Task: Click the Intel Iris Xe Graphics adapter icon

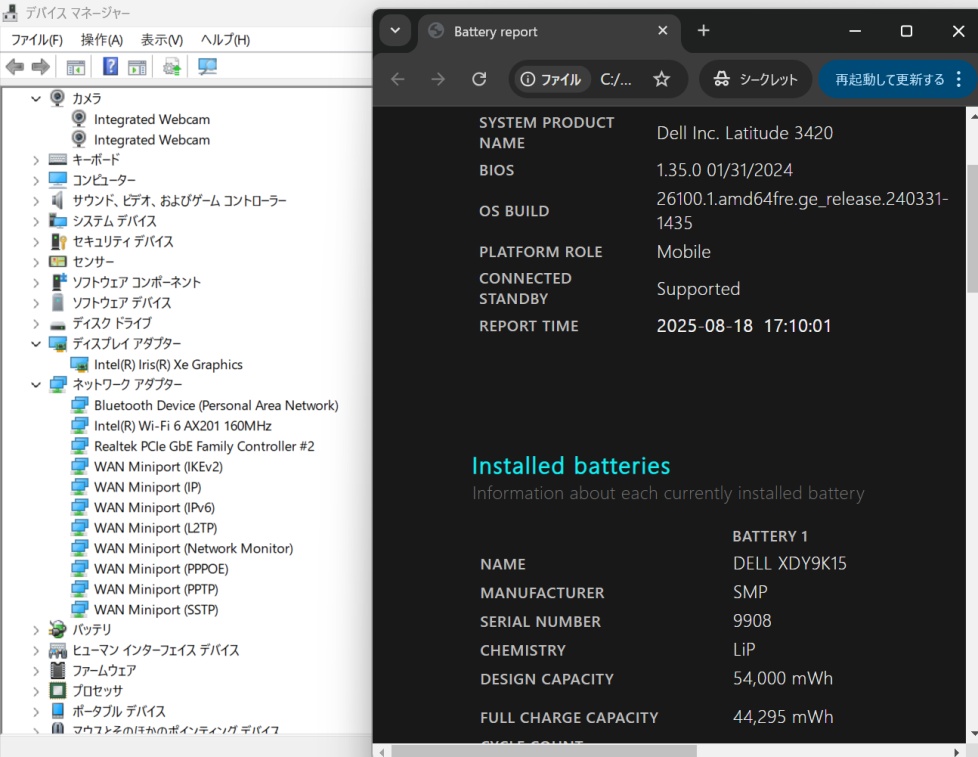Action: [x=79, y=364]
